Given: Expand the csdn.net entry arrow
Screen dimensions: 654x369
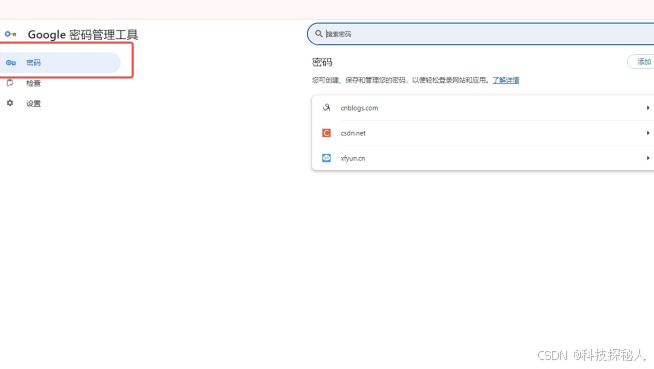Looking at the screenshot, I should click(648, 133).
